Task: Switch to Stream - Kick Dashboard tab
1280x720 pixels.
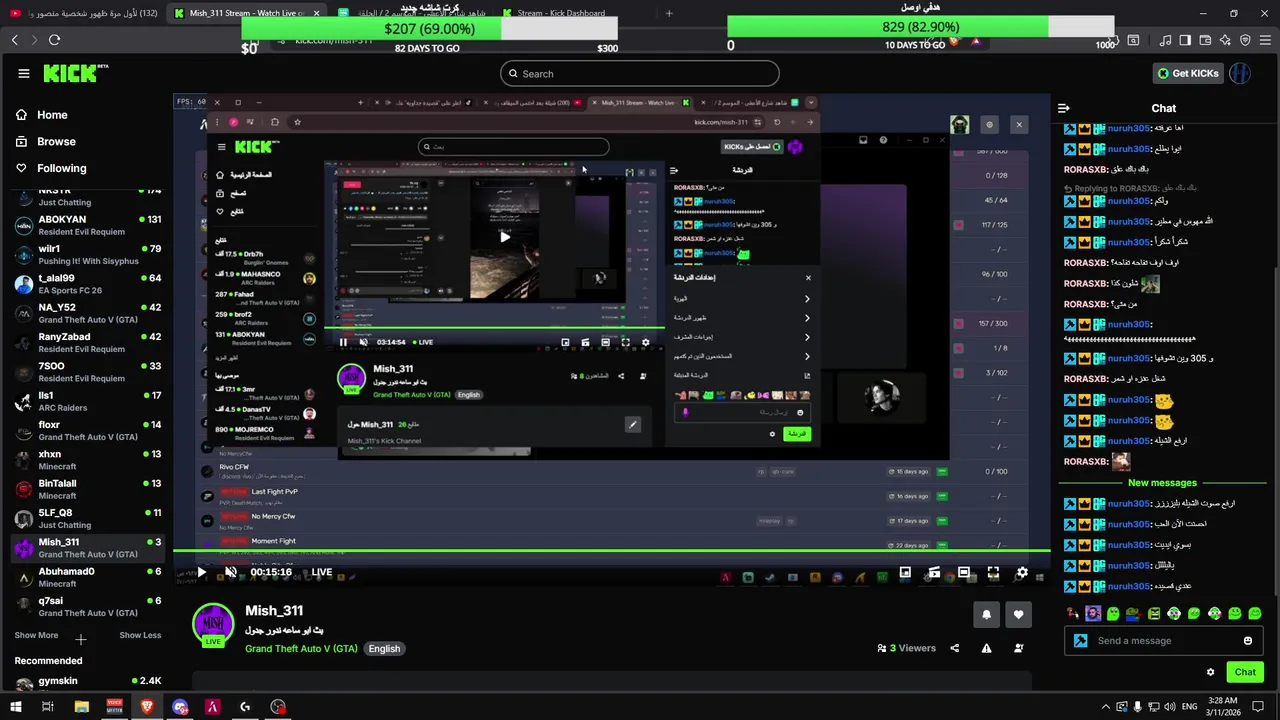Action: pos(570,13)
